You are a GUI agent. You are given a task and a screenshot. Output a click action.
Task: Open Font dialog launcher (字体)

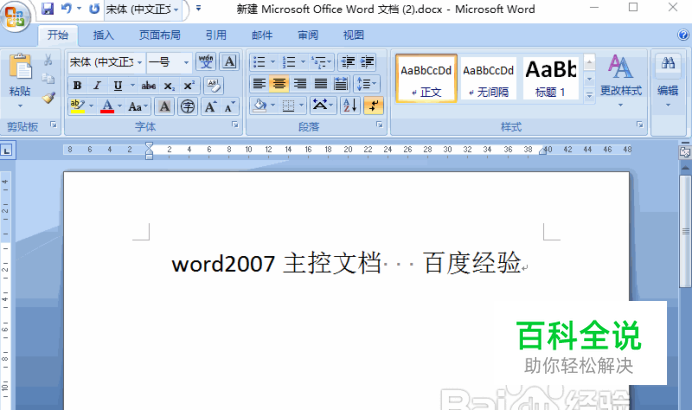[x=235, y=125]
